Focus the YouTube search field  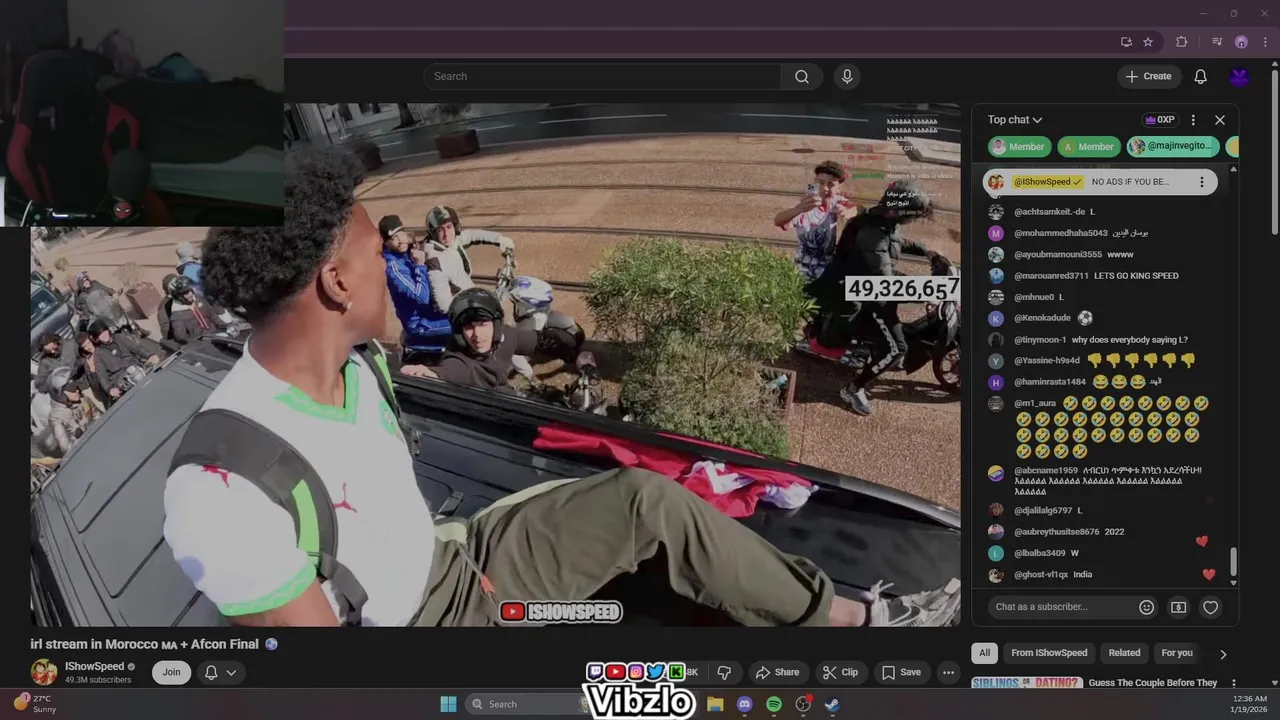pos(603,77)
